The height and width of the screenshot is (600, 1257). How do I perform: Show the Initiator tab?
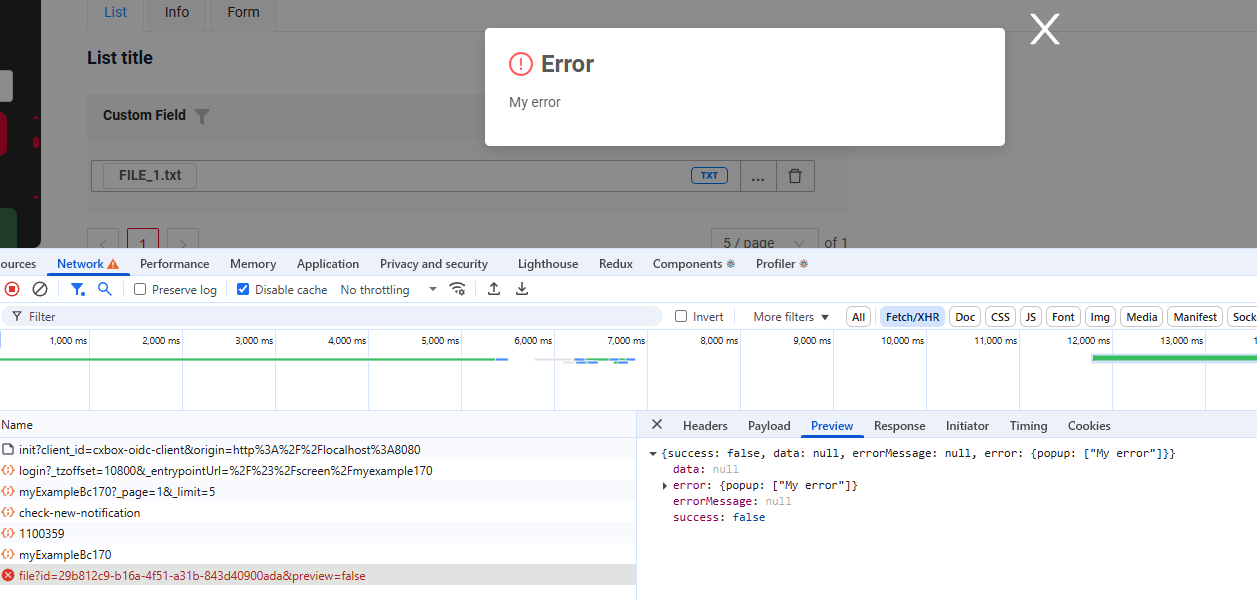click(967, 426)
